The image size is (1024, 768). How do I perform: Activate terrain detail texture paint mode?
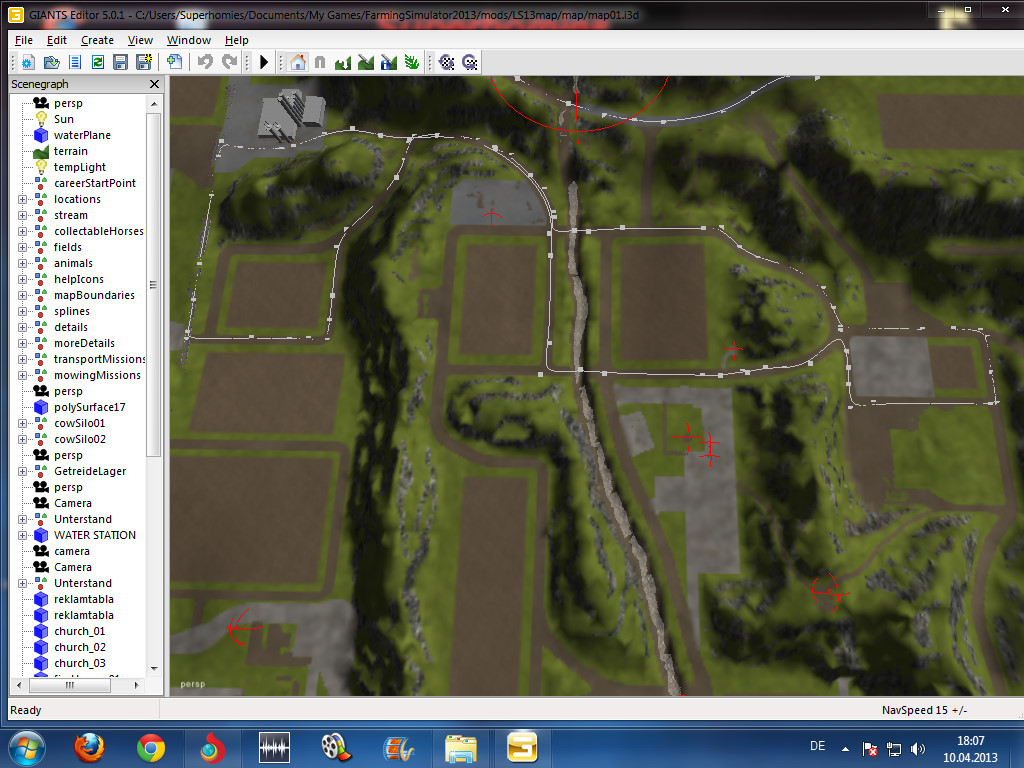[x=366, y=63]
